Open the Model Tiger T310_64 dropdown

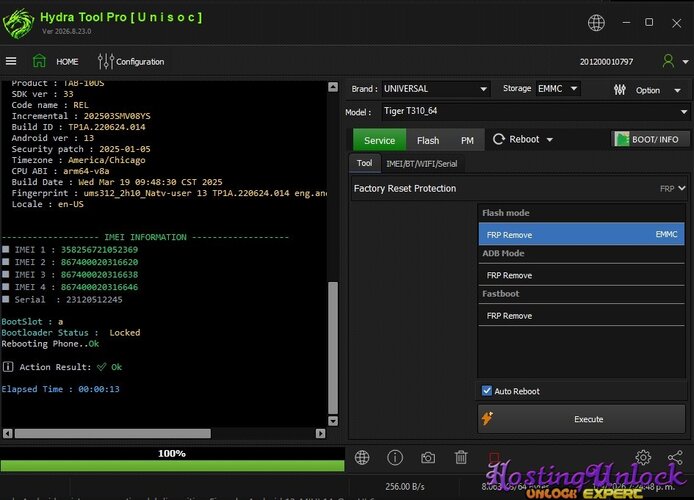point(536,112)
